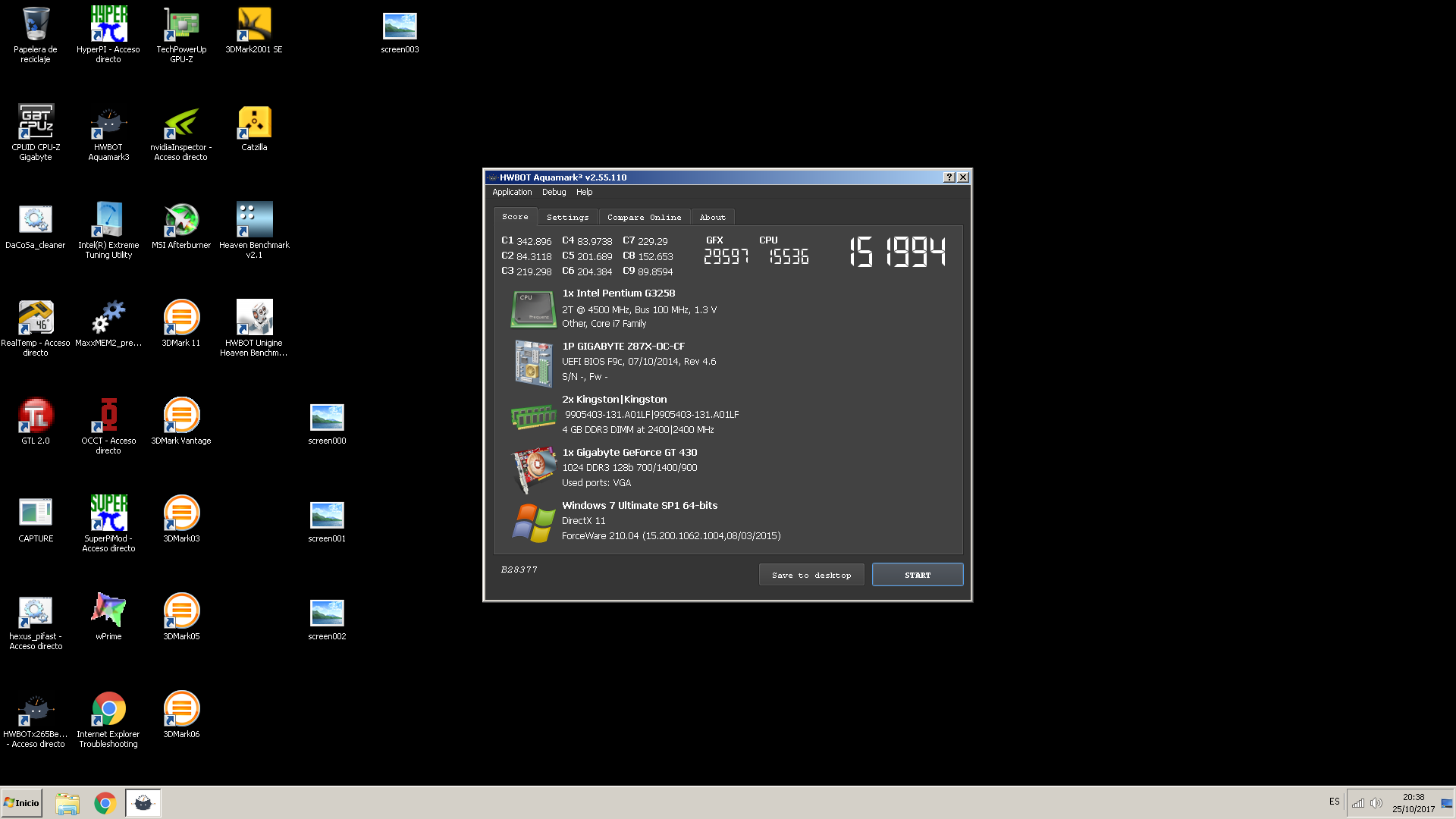This screenshot has width=1456, height=819.
Task: Select the MaxxMEM2 preview icon
Action: [108, 324]
